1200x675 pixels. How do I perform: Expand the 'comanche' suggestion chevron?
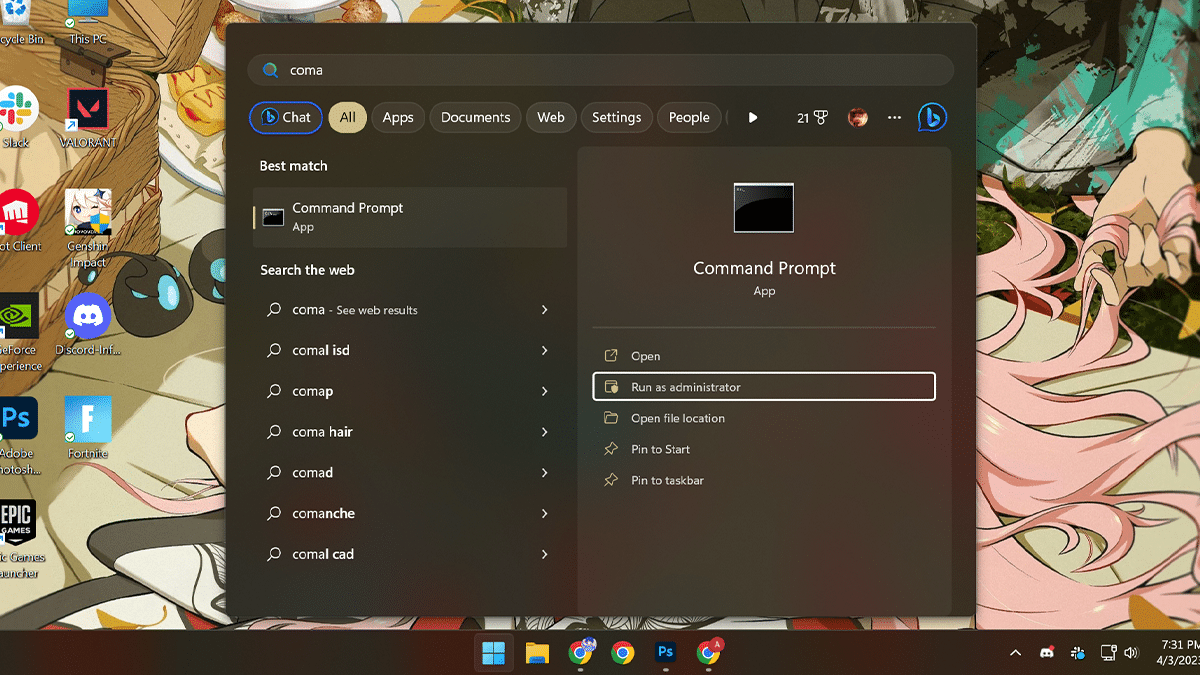[x=544, y=513]
